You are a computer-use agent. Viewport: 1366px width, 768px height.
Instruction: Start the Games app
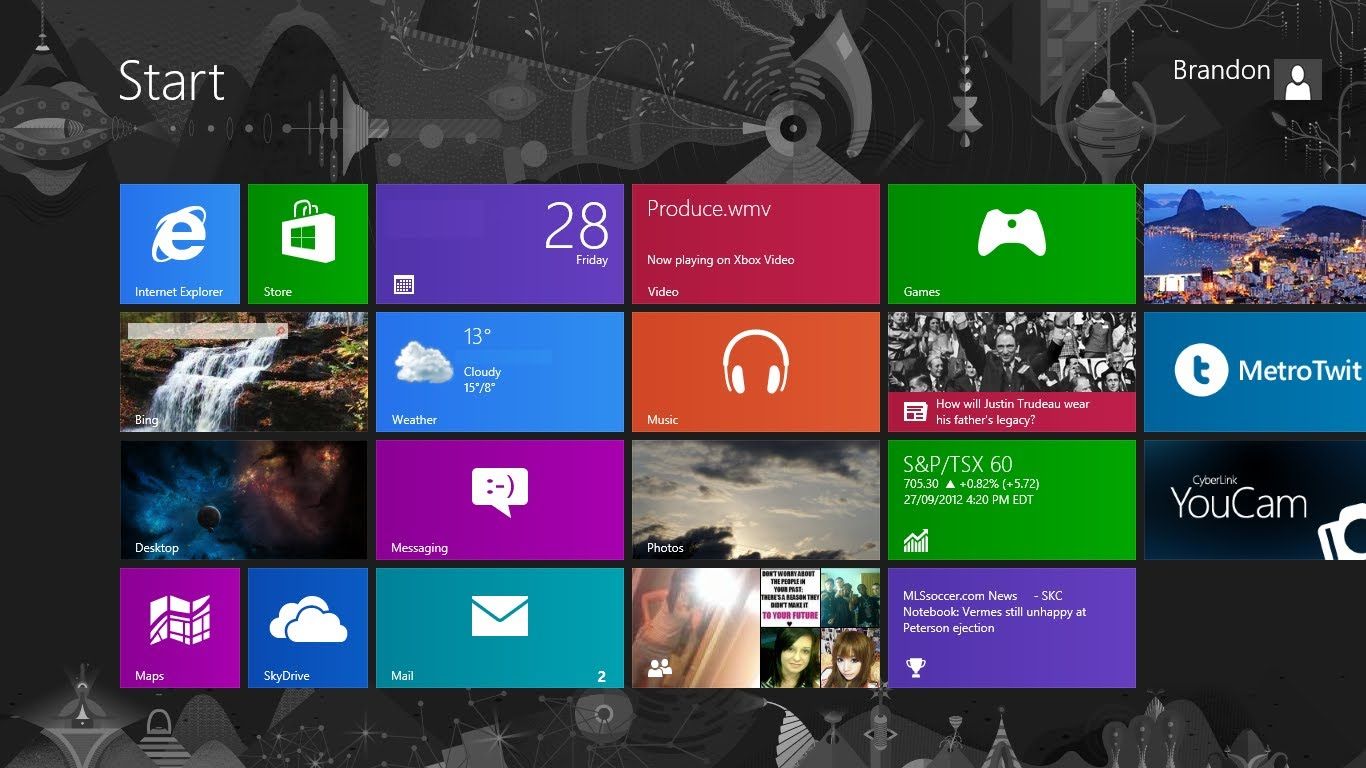(1011, 243)
